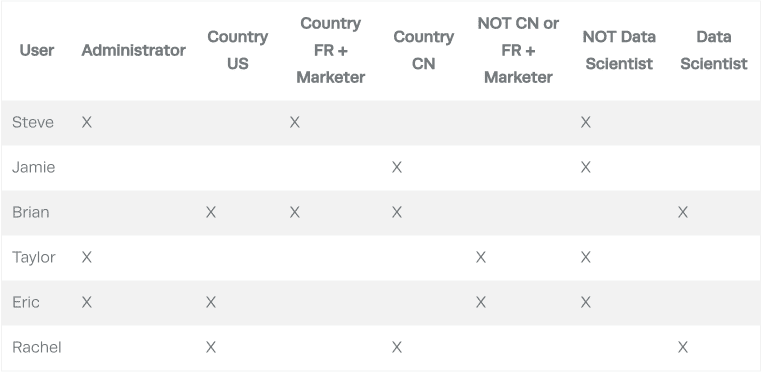Screen dimensions: 762x372
Task: Click Eric's NOT Data Scientist X mark
Action: pyautogui.click(x=586, y=302)
